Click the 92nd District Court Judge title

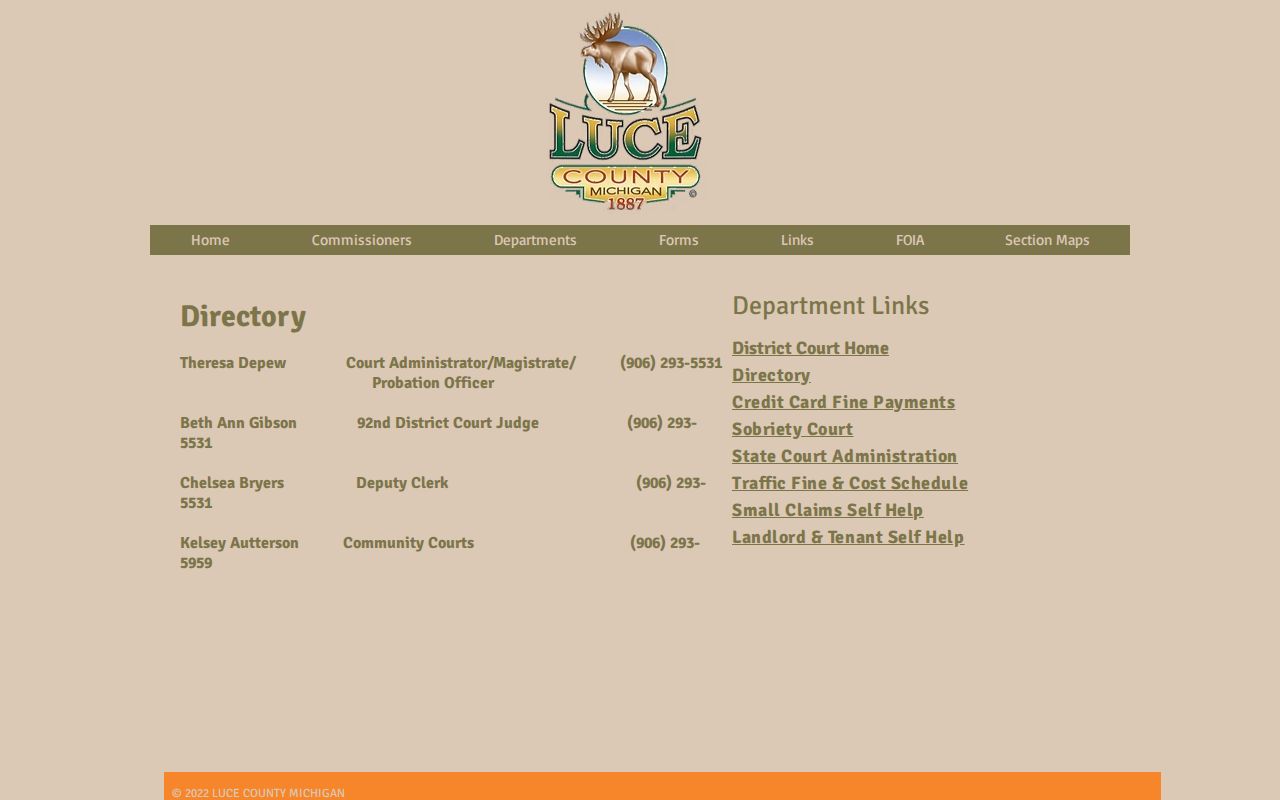[448, 423]
